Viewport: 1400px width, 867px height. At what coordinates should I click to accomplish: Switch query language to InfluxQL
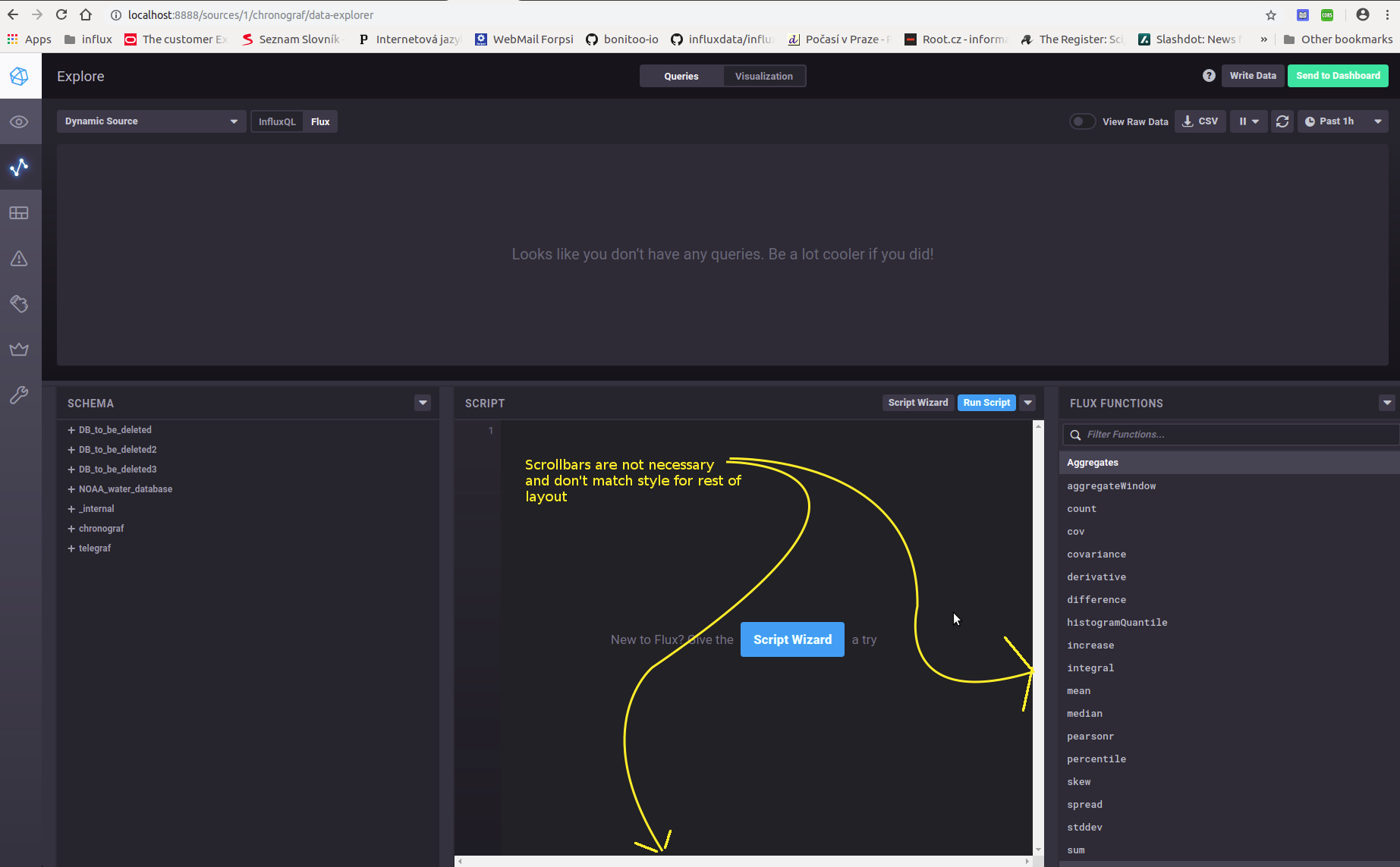point(277,121)
